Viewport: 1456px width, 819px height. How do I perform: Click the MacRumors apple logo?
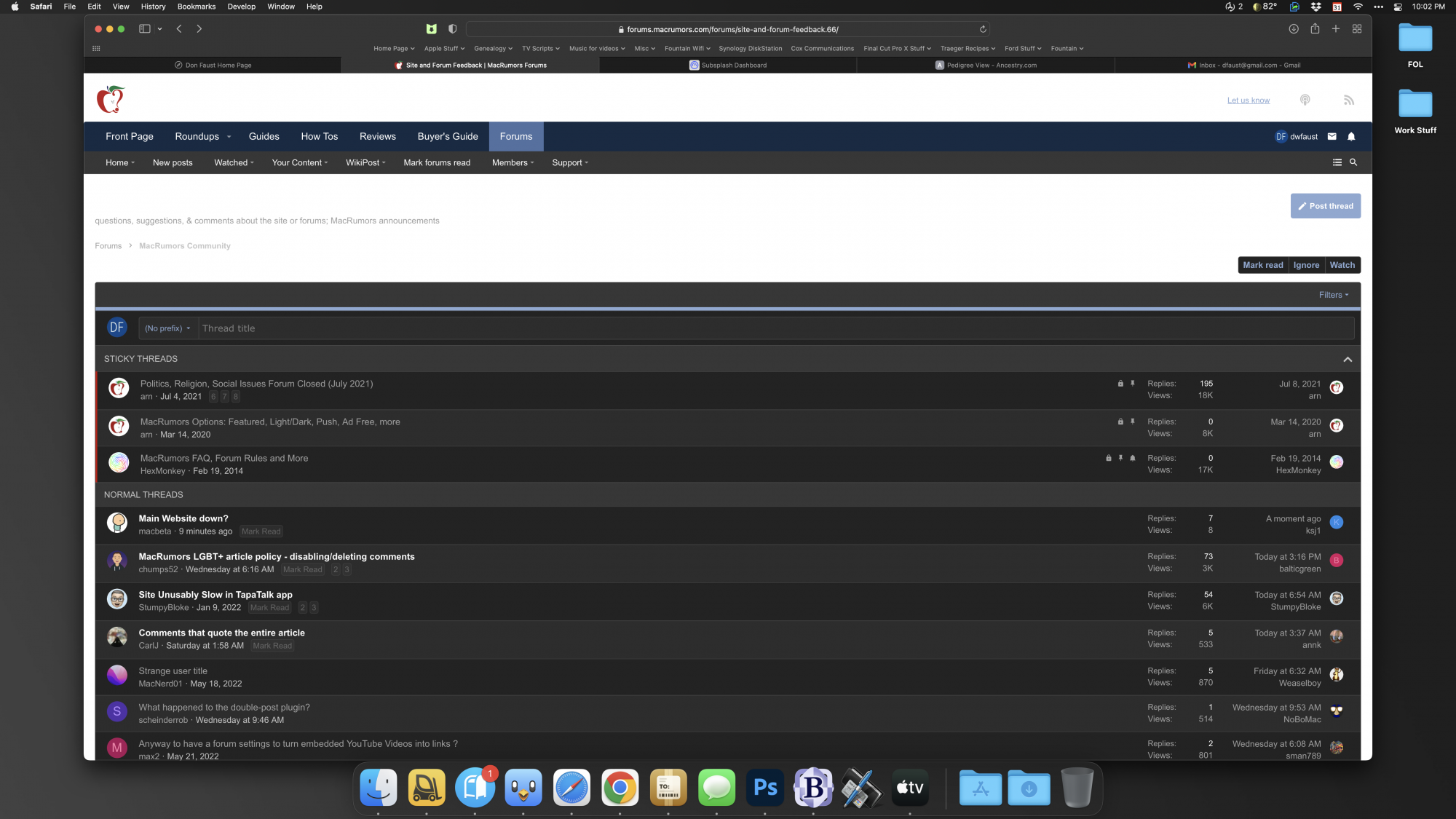[111, 100]
